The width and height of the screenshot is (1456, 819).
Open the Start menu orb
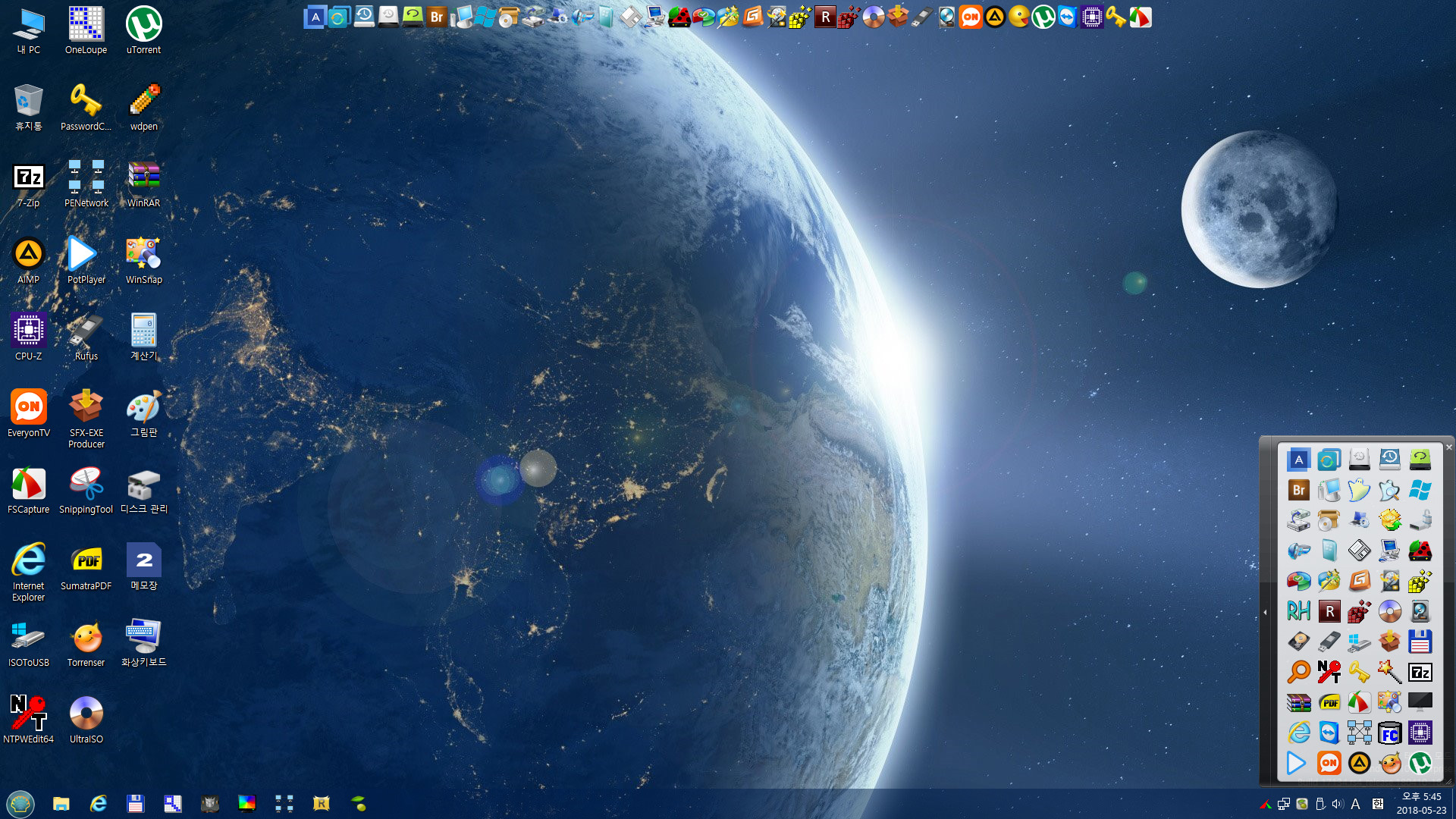(20, 803)
